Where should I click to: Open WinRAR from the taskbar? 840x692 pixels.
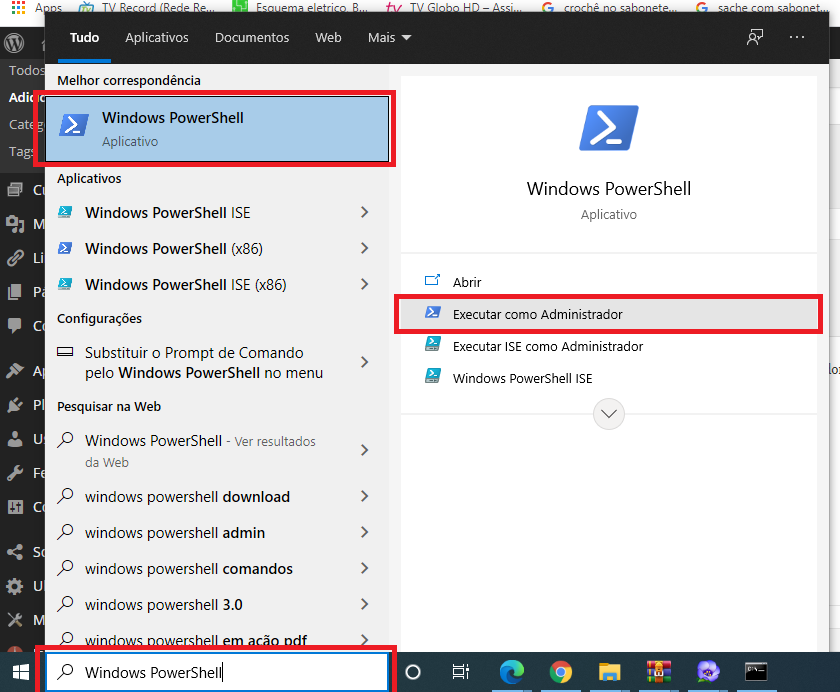coord(658,672)
